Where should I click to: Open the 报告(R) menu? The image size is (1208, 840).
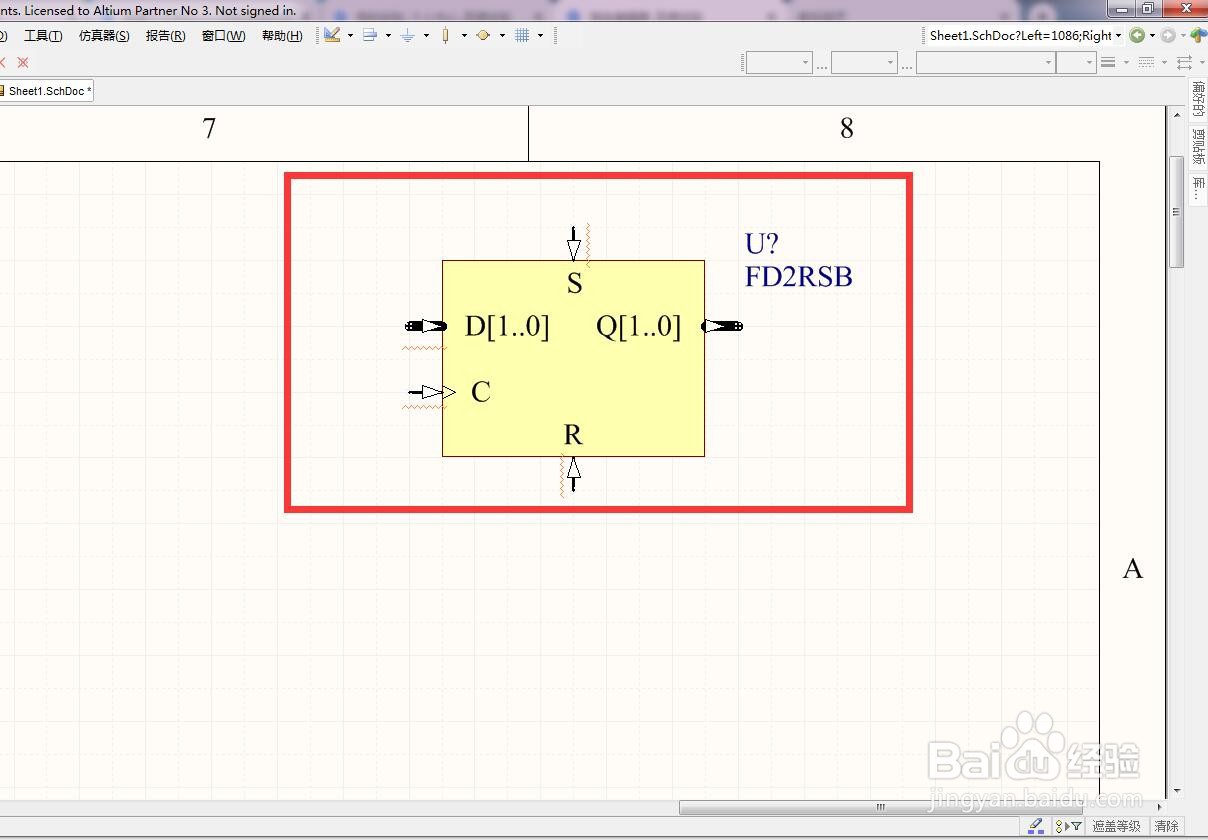(165, 36)
